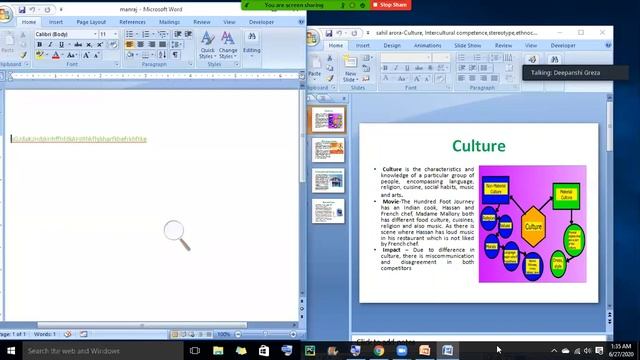Open Numbering dropdown arrow in Word
640x360 pixels.
coord(153,34)
